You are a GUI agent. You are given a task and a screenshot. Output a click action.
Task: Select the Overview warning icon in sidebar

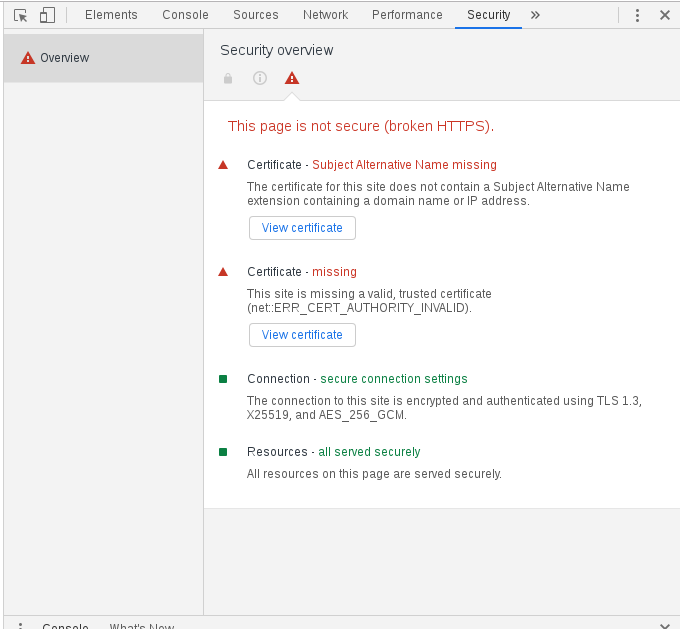[x=28, y=58]
